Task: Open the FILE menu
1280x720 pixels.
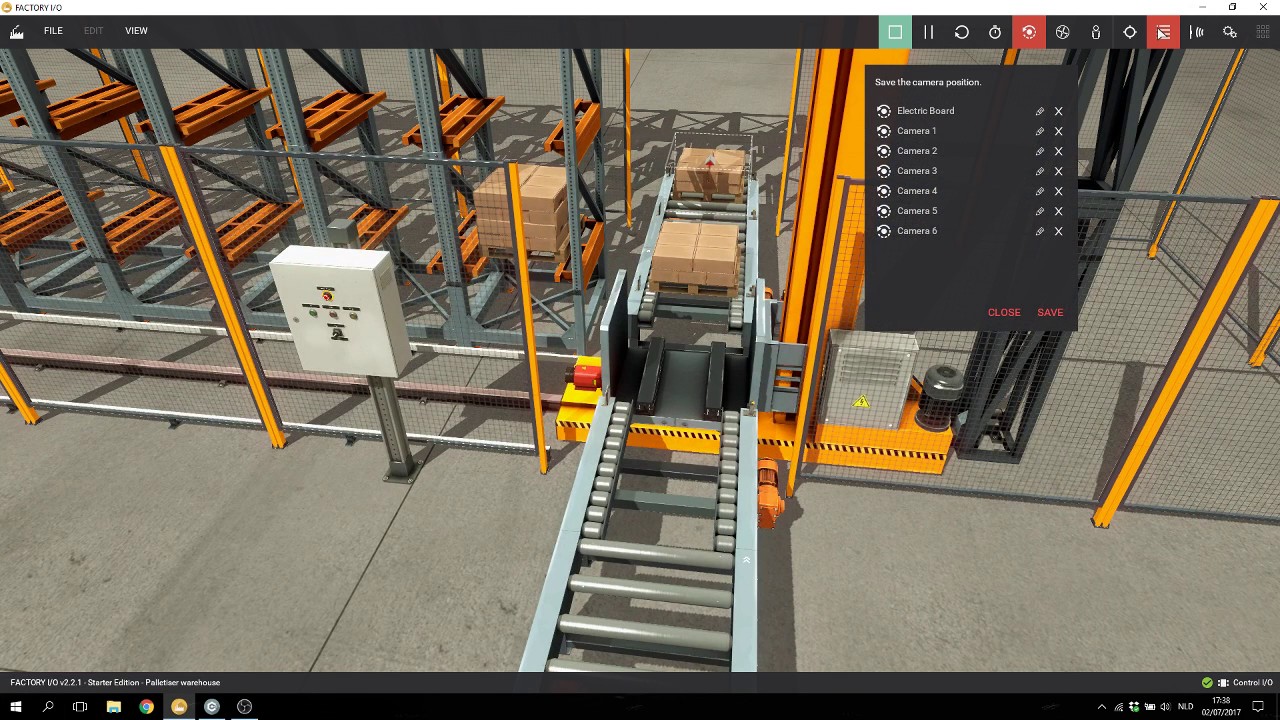Action: 53,31
